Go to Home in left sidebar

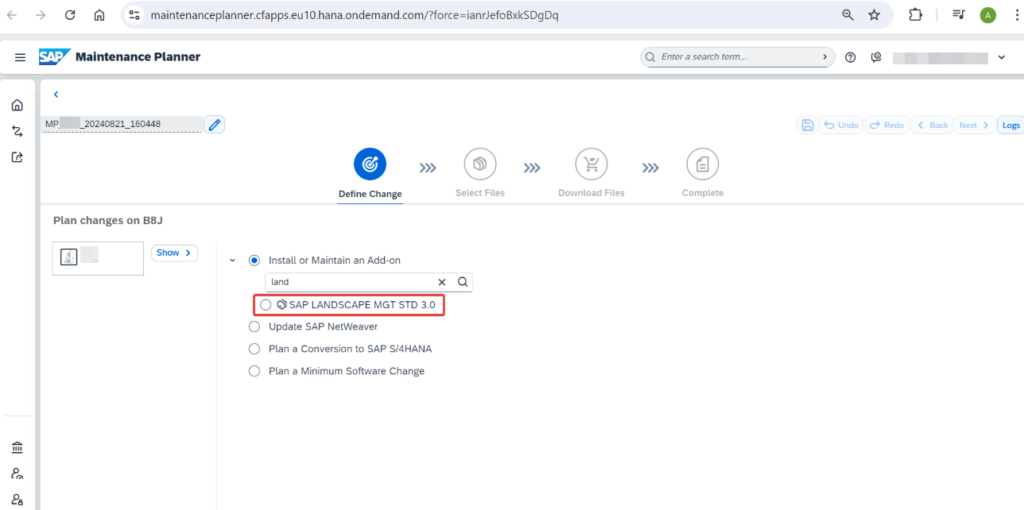click(x=18, y=105)
